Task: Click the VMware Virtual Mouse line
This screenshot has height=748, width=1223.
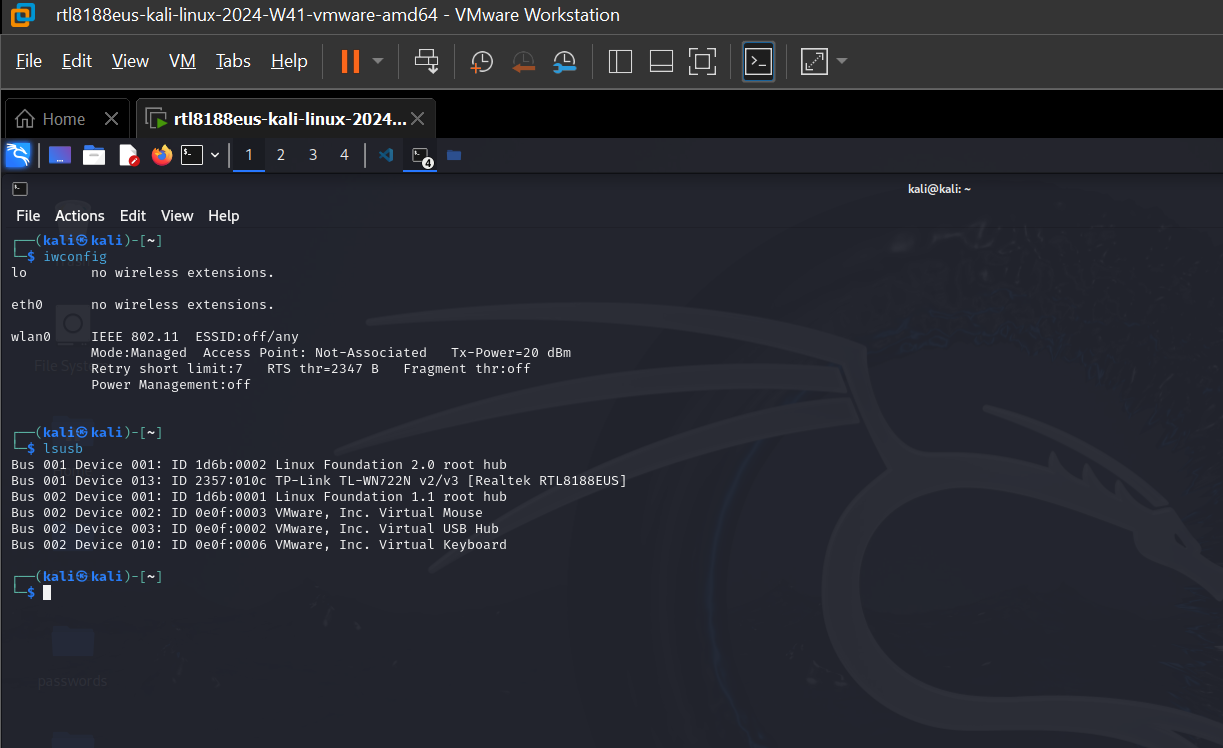Action: (x=247, y=513)
